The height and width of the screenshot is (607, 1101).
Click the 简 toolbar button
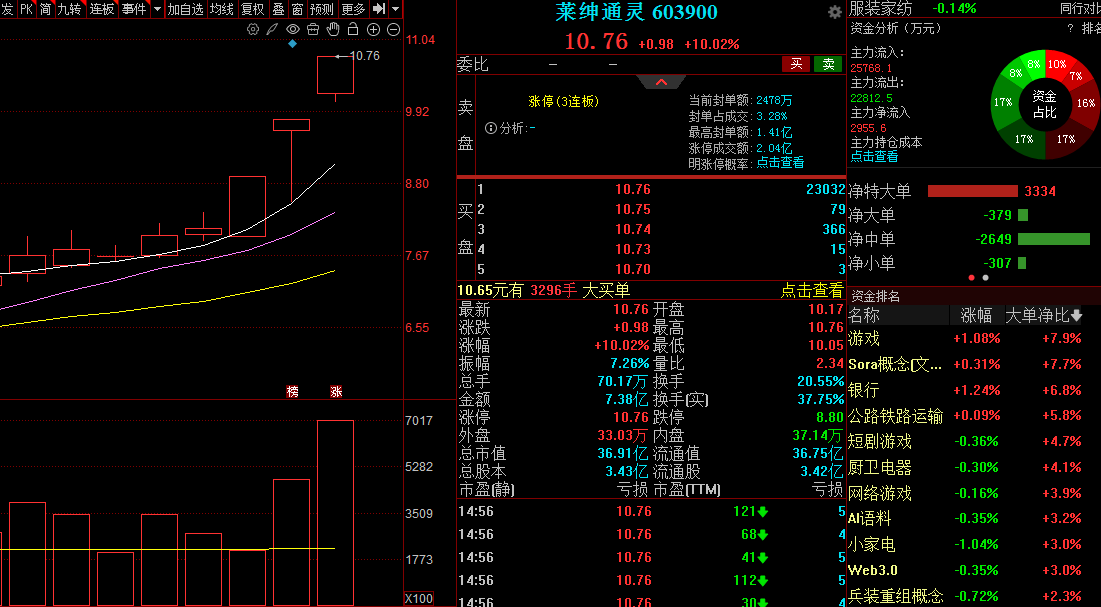click(x=46, y=9)
